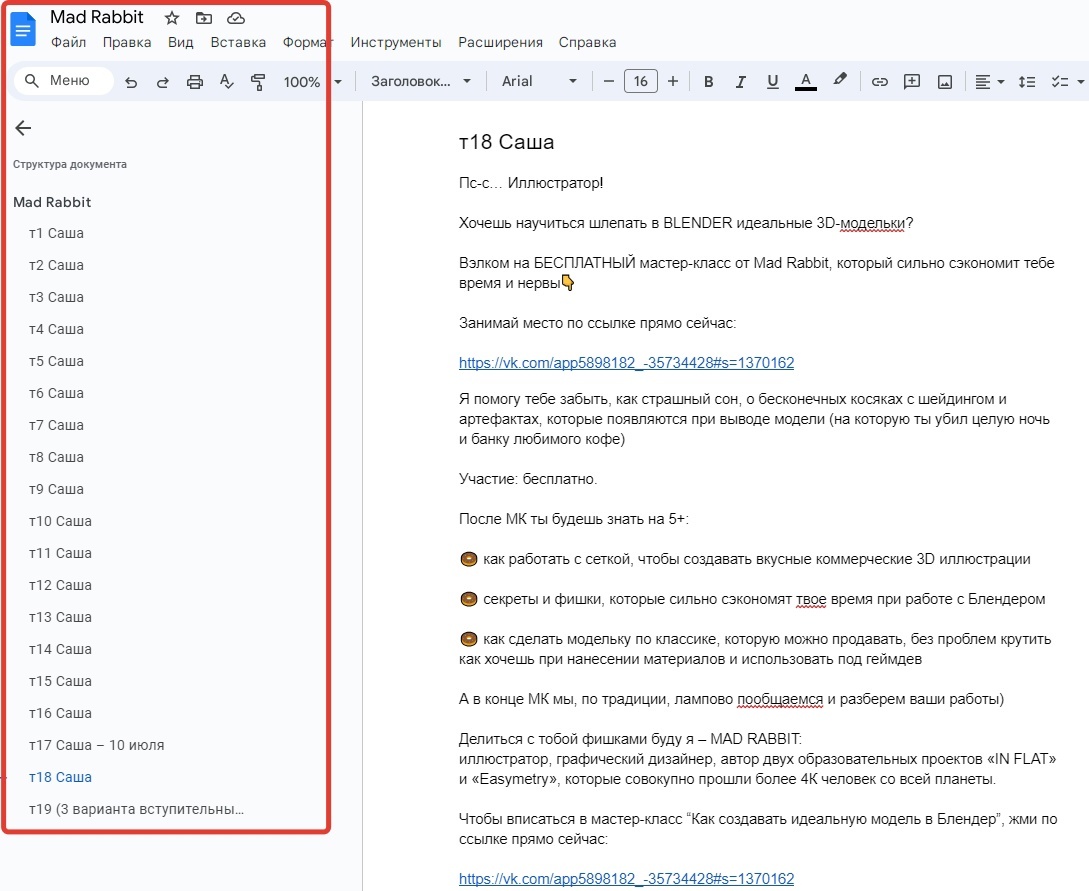1089x891 pixels.
Task: Go to outline item т1 Саша
Action: (56, 233)
